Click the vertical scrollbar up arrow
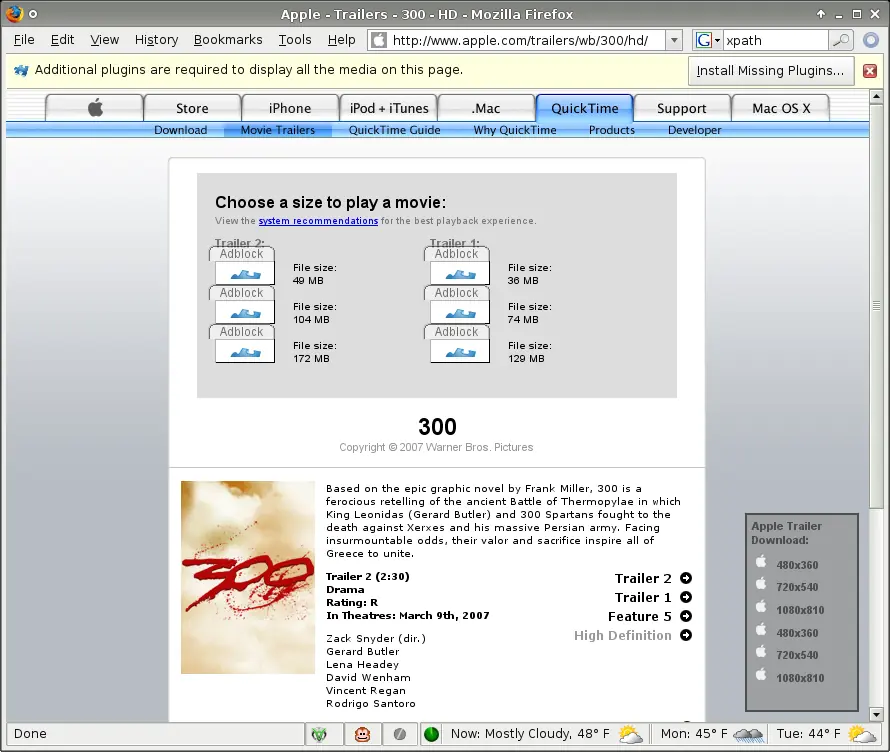The width and height of the screenshot is (890, 752). pyautogui.click(x=876, y=96)
